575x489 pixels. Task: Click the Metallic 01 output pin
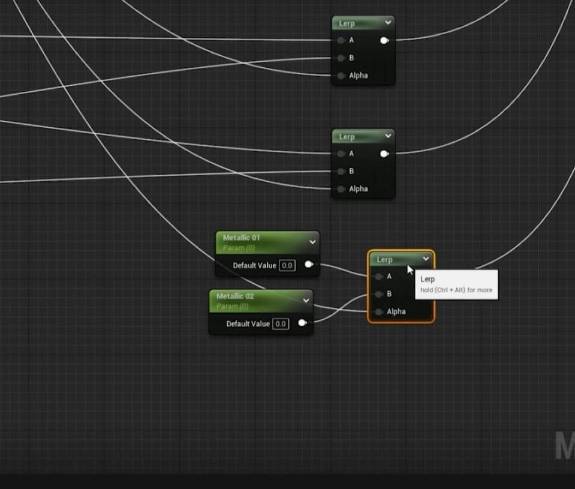pos(309,264)
